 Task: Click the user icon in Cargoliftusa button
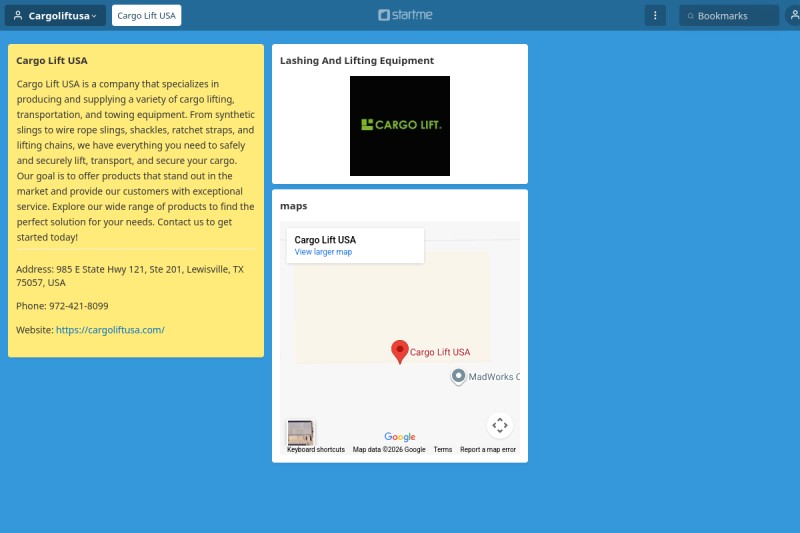pyautogui.click(x=18, y=16)
